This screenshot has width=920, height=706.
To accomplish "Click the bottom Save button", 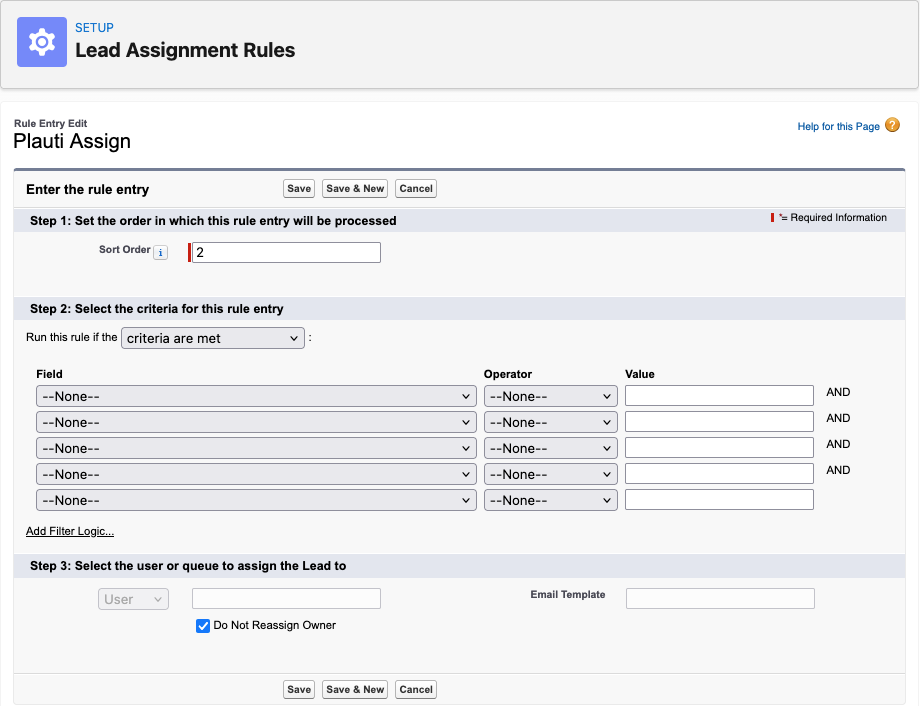I will [x=299, y=690].
